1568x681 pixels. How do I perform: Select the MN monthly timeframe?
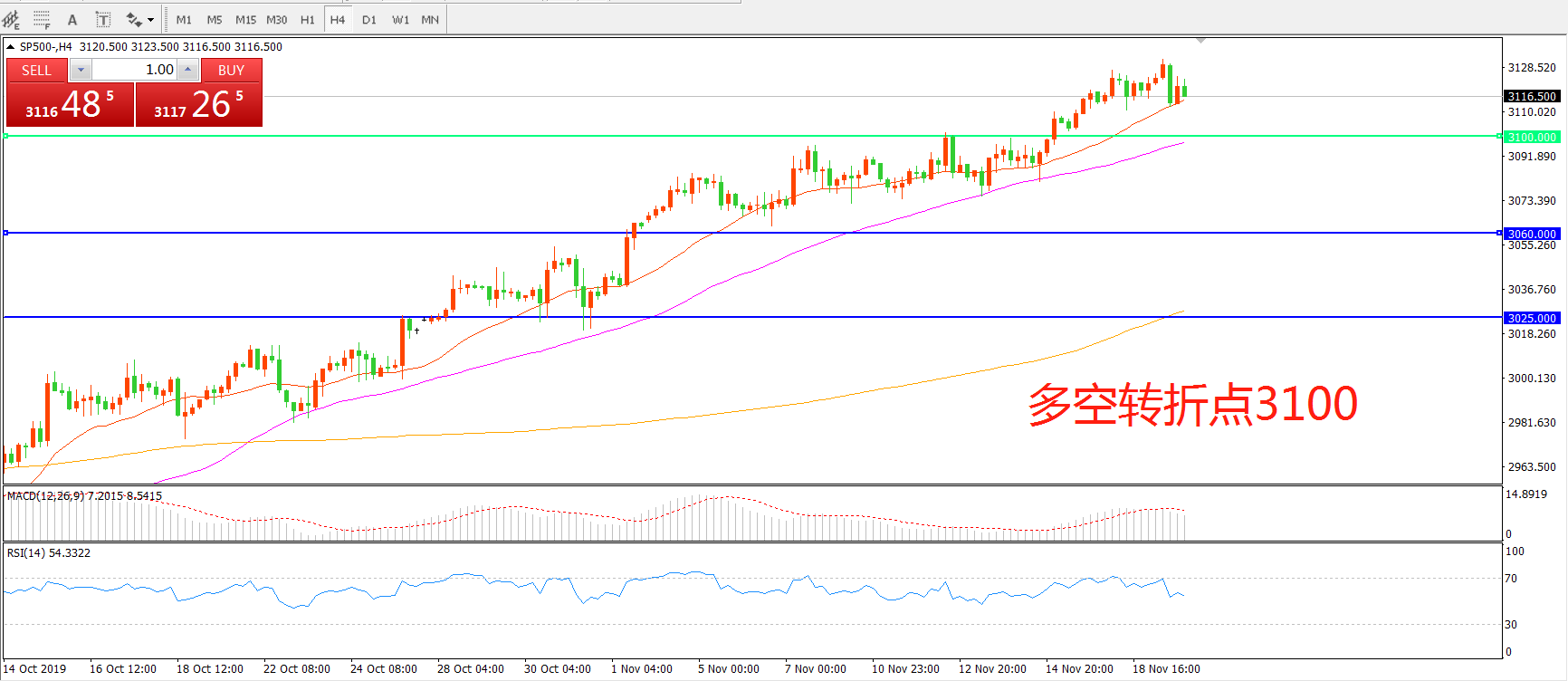coord(430,20)
